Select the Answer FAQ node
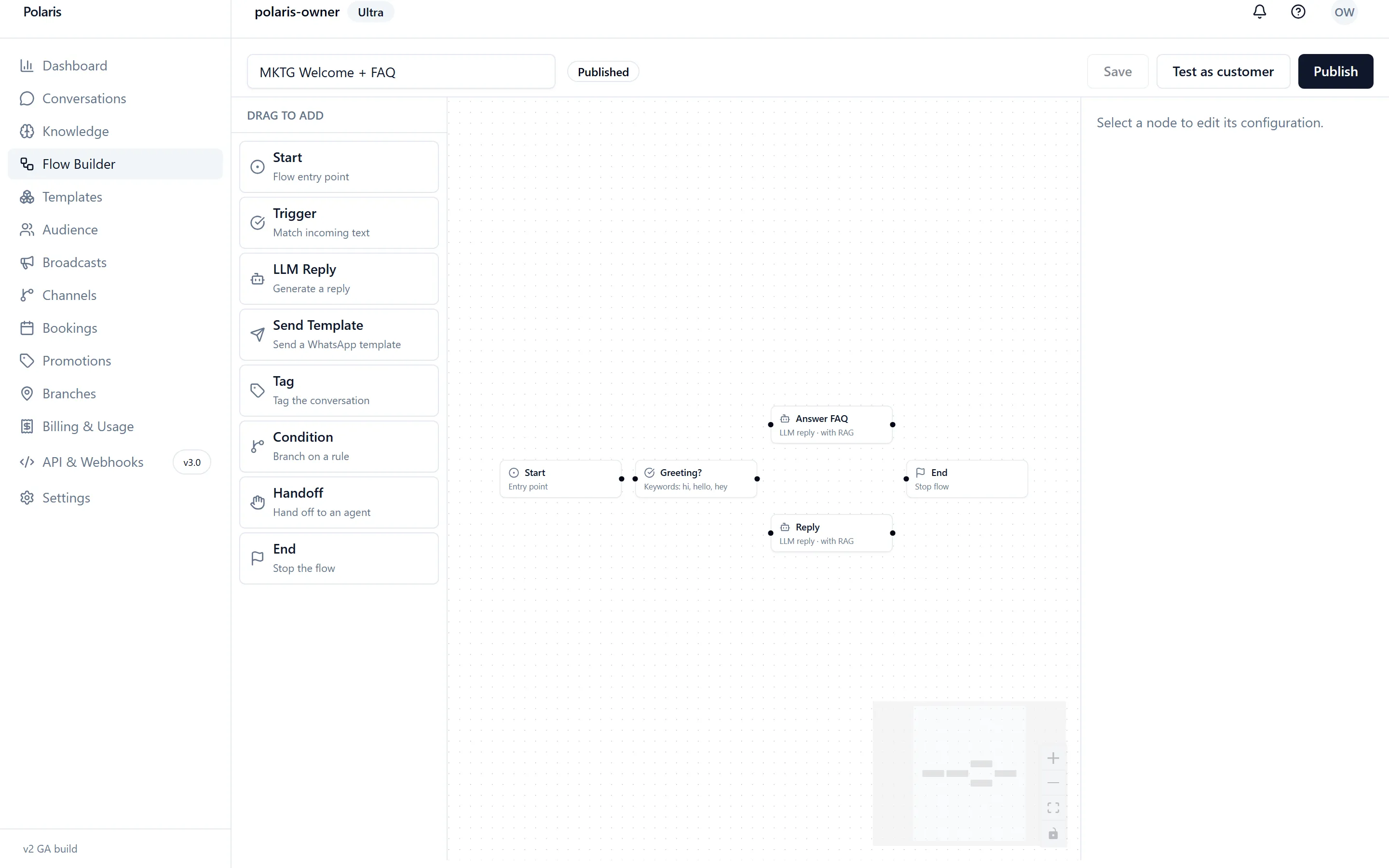 (831, 425)
